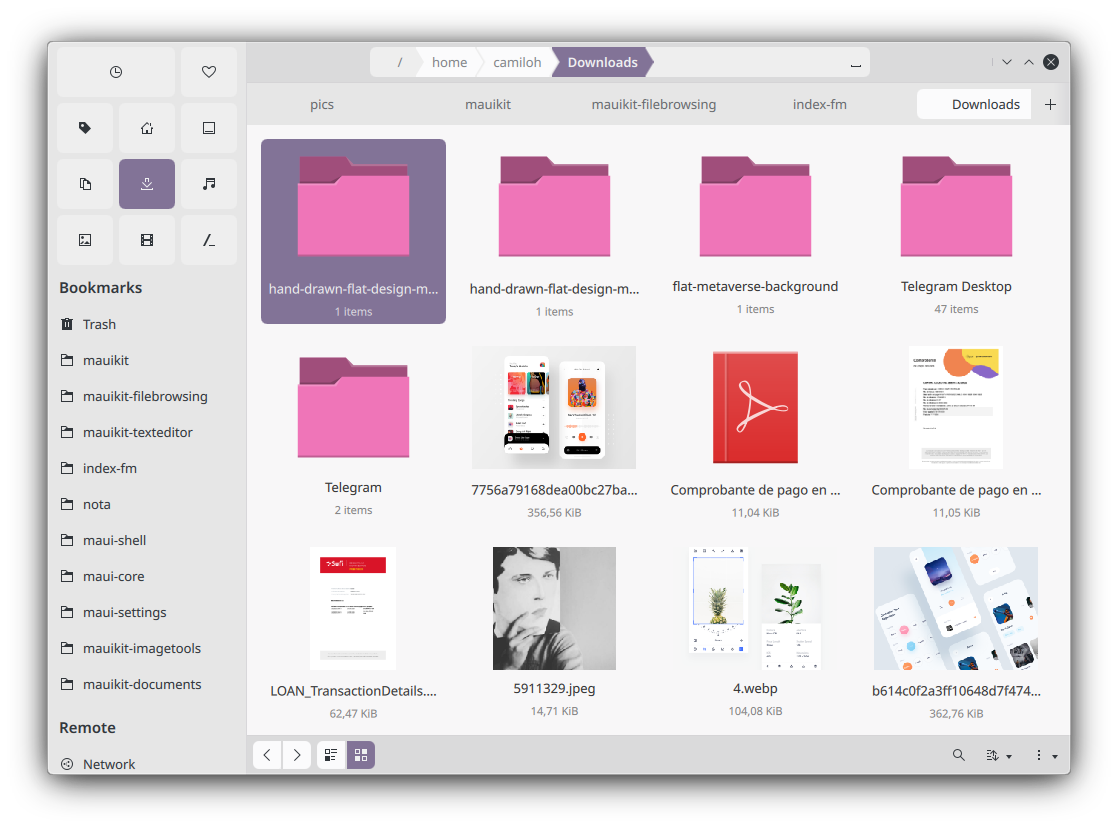Open the three-dot overflow menu dropdown
Image resolution: width=1118 pixels, height=828 pixels.
(1045, 755)
